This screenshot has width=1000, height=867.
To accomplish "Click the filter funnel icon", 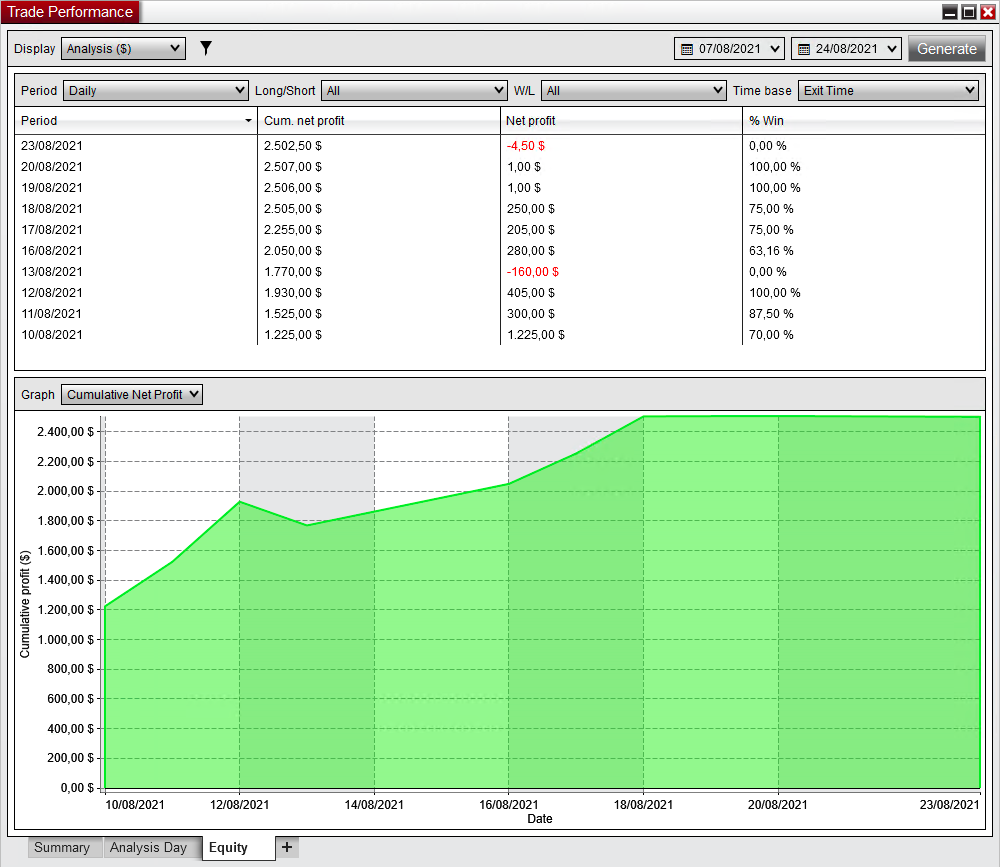I will click(x=206, y=48).
